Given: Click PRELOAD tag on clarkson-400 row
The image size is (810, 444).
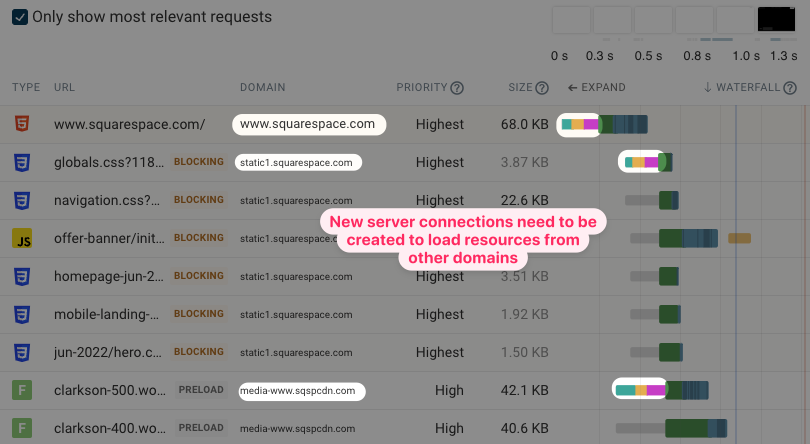Looking at the screenshot, I should click(201, 428).
